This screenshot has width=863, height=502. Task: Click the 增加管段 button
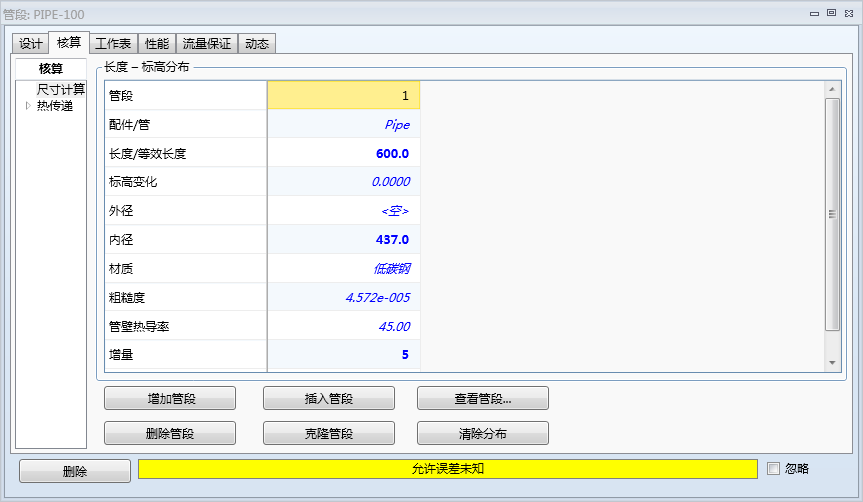coord(170,398)
